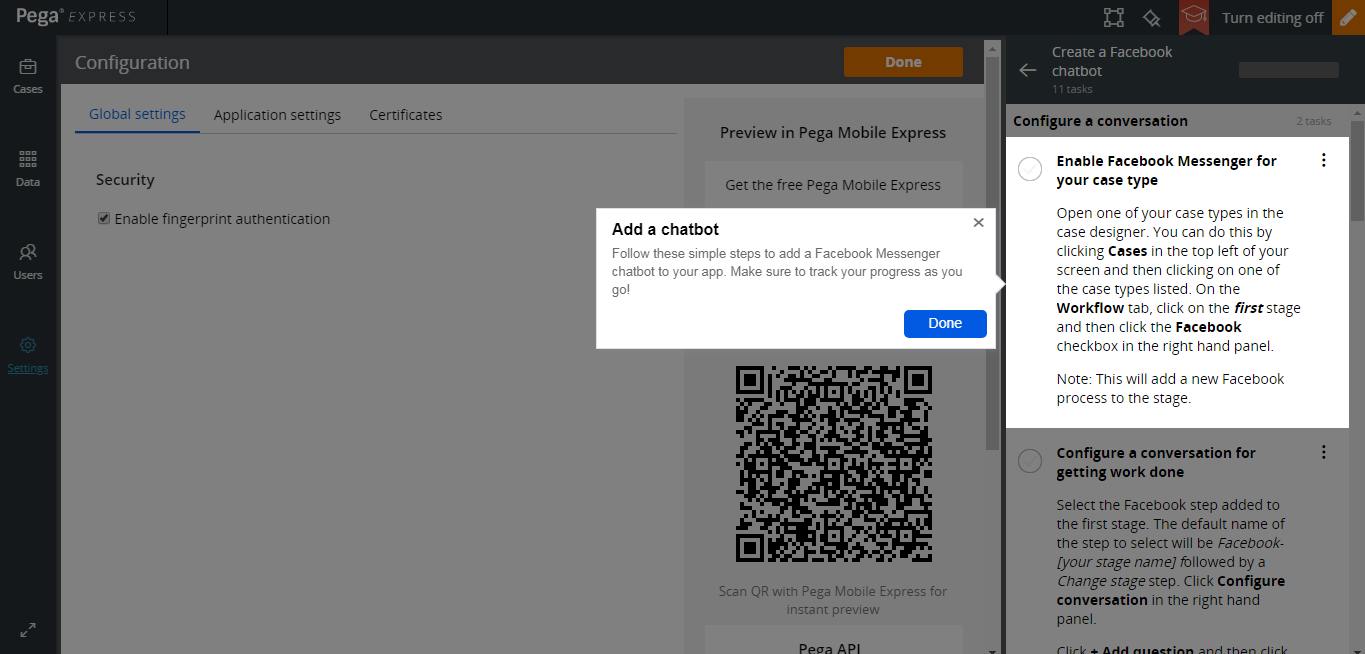The width and height of the screenshot is (1365, 654).
Task: Select the Data icon in the sidebar
Action: pyautogui.click(x=27, y=165)
